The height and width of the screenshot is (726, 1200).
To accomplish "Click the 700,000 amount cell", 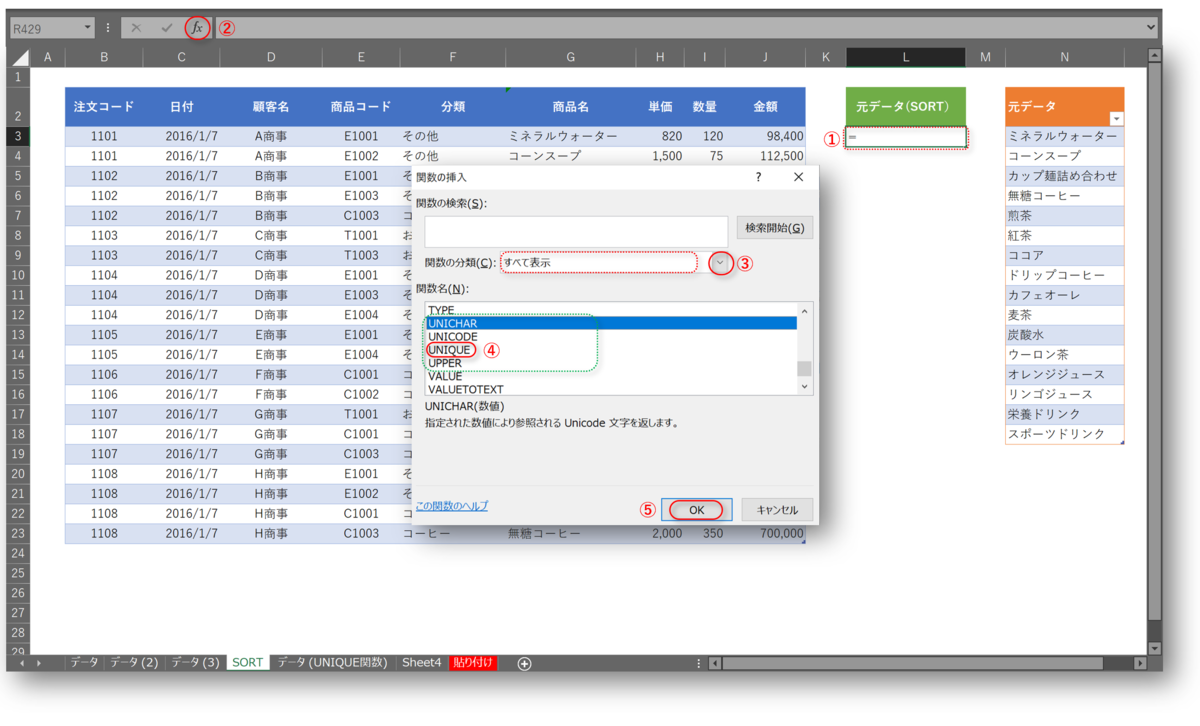I will pos(765,534).
